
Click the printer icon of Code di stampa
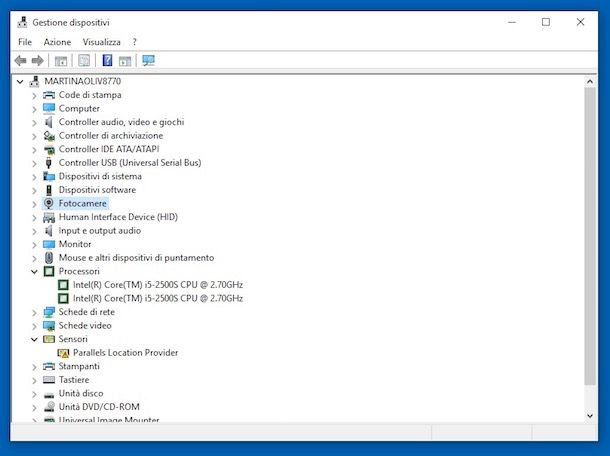49,95
